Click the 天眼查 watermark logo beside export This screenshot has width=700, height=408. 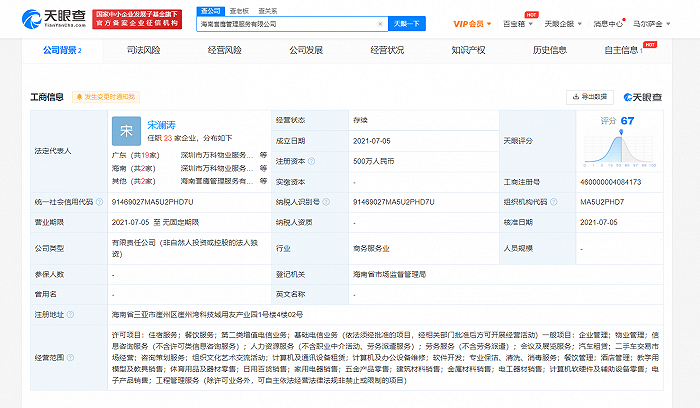(641, 97)
